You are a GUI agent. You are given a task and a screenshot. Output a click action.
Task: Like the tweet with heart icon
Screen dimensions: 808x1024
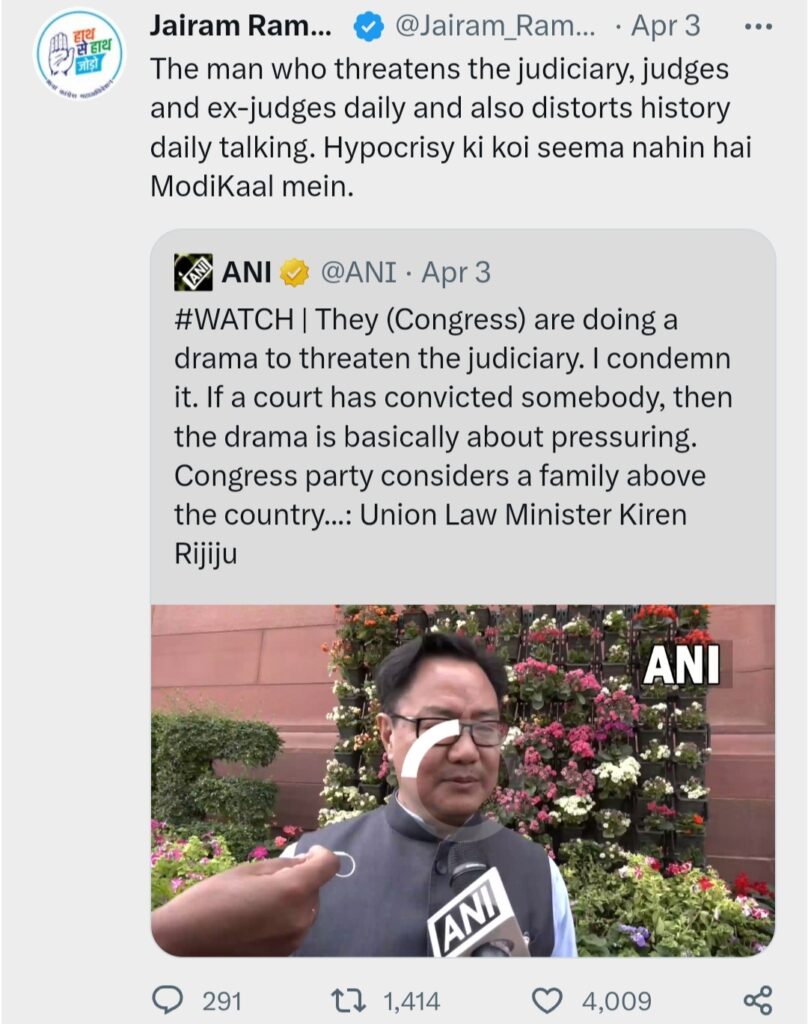point(547,1000)
